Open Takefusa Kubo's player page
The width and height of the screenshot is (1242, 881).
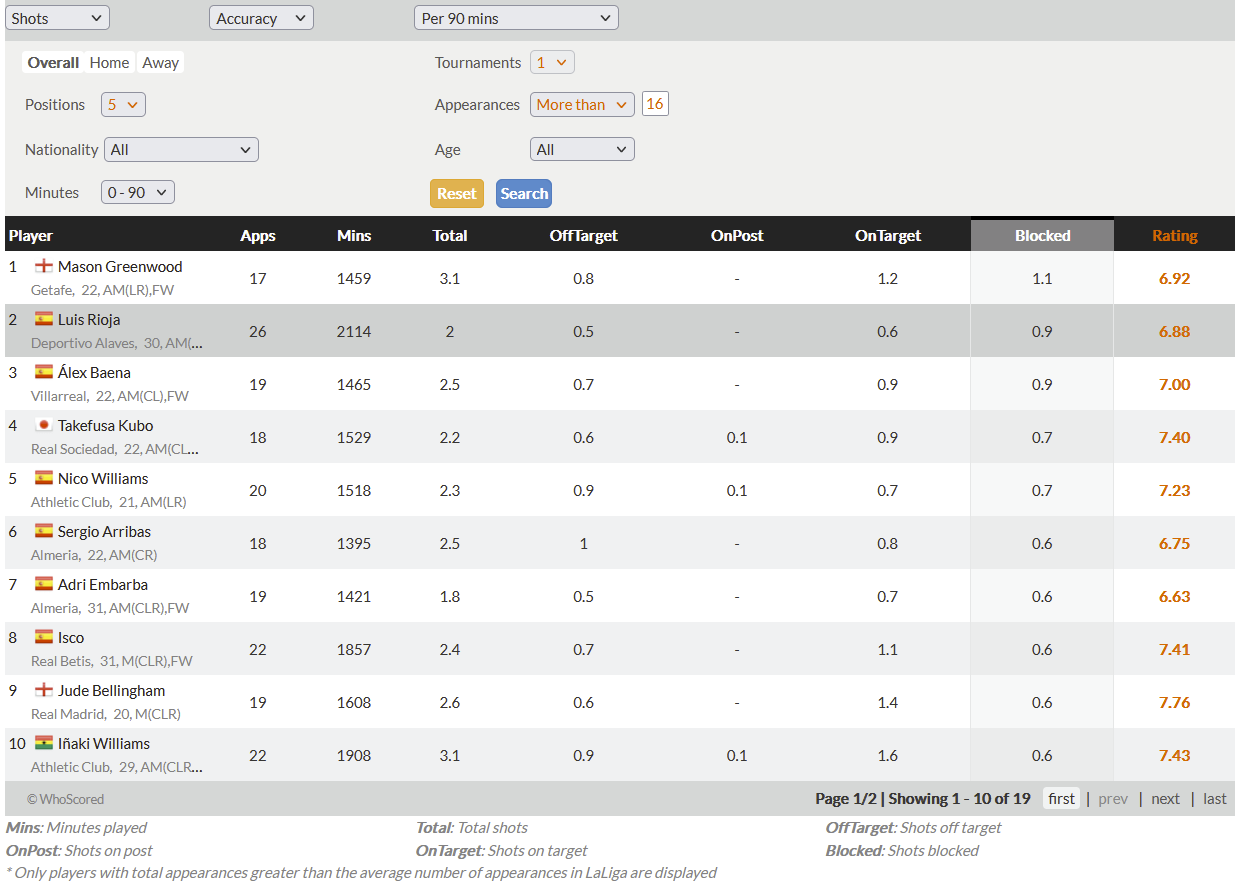106,425
